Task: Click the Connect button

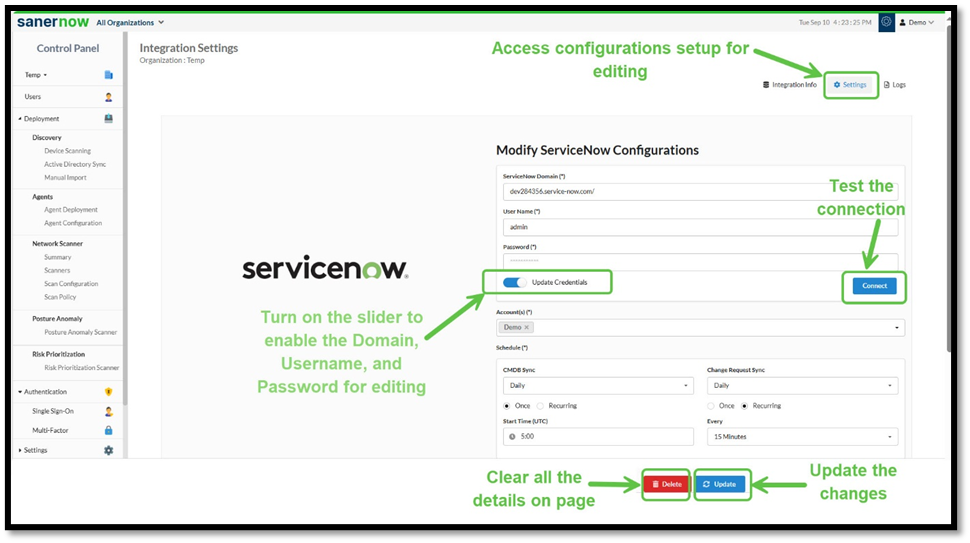Action: pyautogui.click(x=874, y=286)
